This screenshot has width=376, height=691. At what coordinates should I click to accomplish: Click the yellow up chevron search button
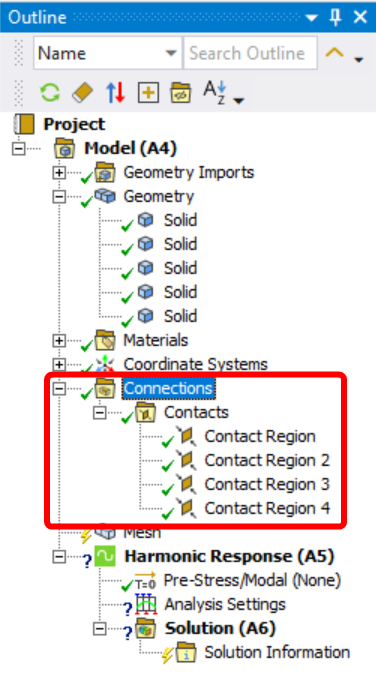[x=334, y=53]
